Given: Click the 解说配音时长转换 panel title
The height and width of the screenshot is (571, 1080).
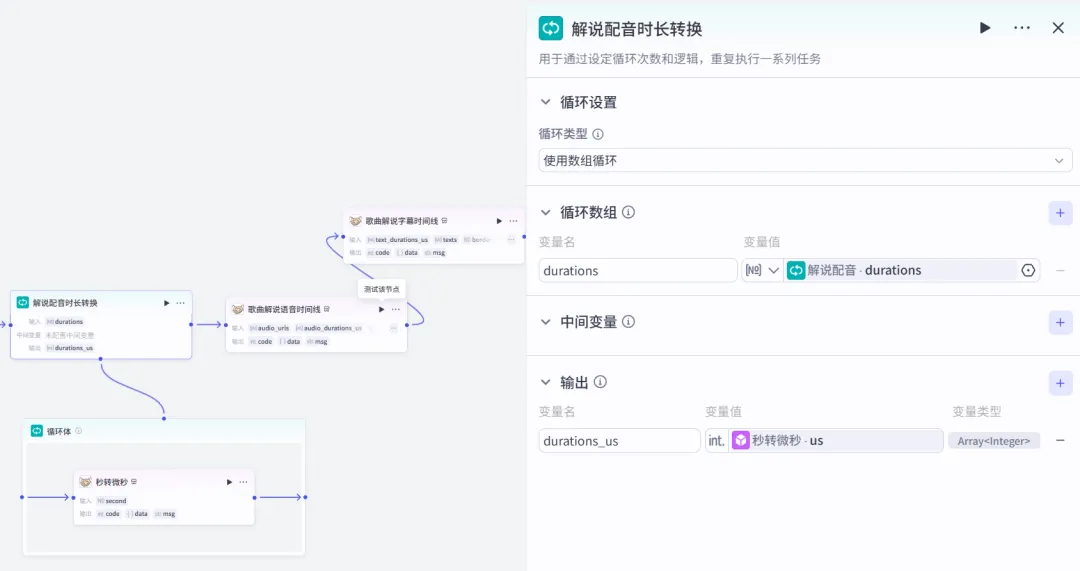Looking at the screenshot, I should tap(636, 29).
